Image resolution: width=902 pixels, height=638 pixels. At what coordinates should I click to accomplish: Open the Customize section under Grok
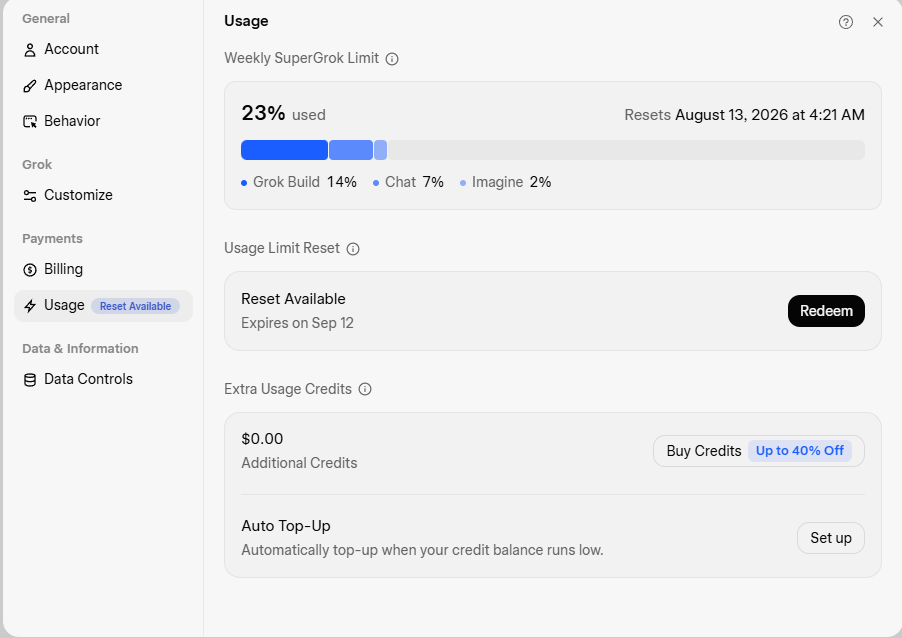coord(103,195)
